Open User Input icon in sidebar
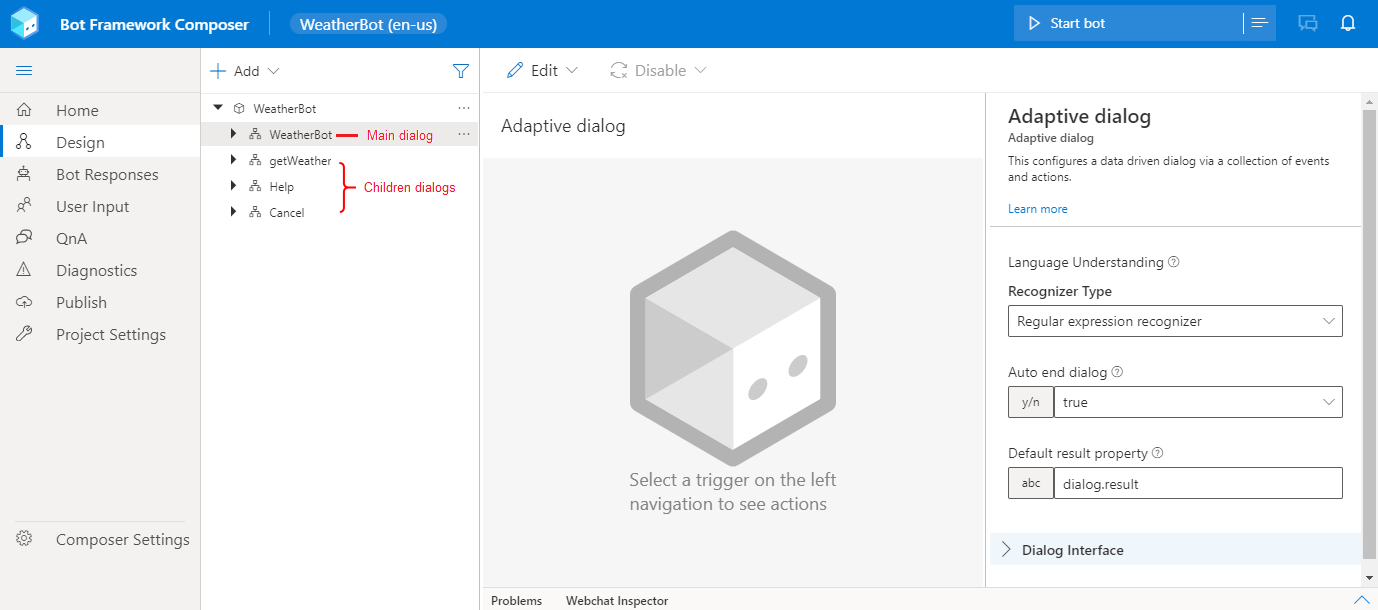This screenshot has width=1378, height=610. click(x=24, y=206)
